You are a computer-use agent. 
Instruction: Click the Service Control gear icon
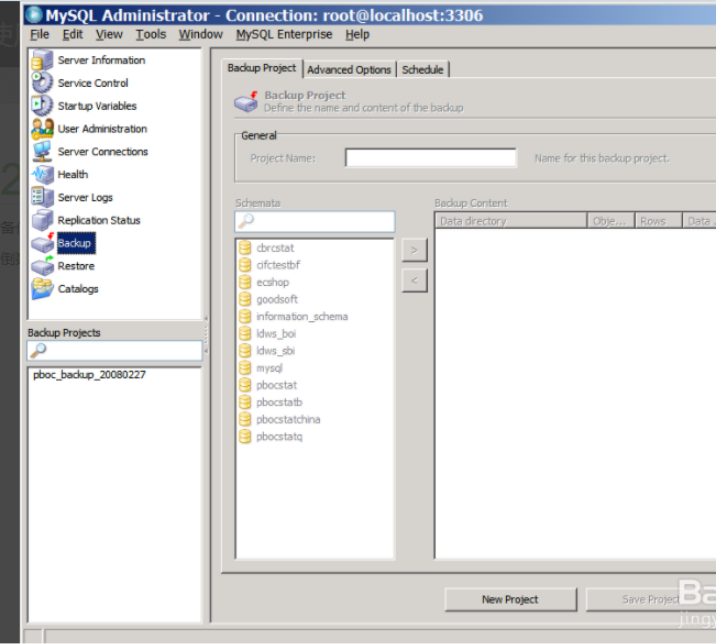coord(42,83)
